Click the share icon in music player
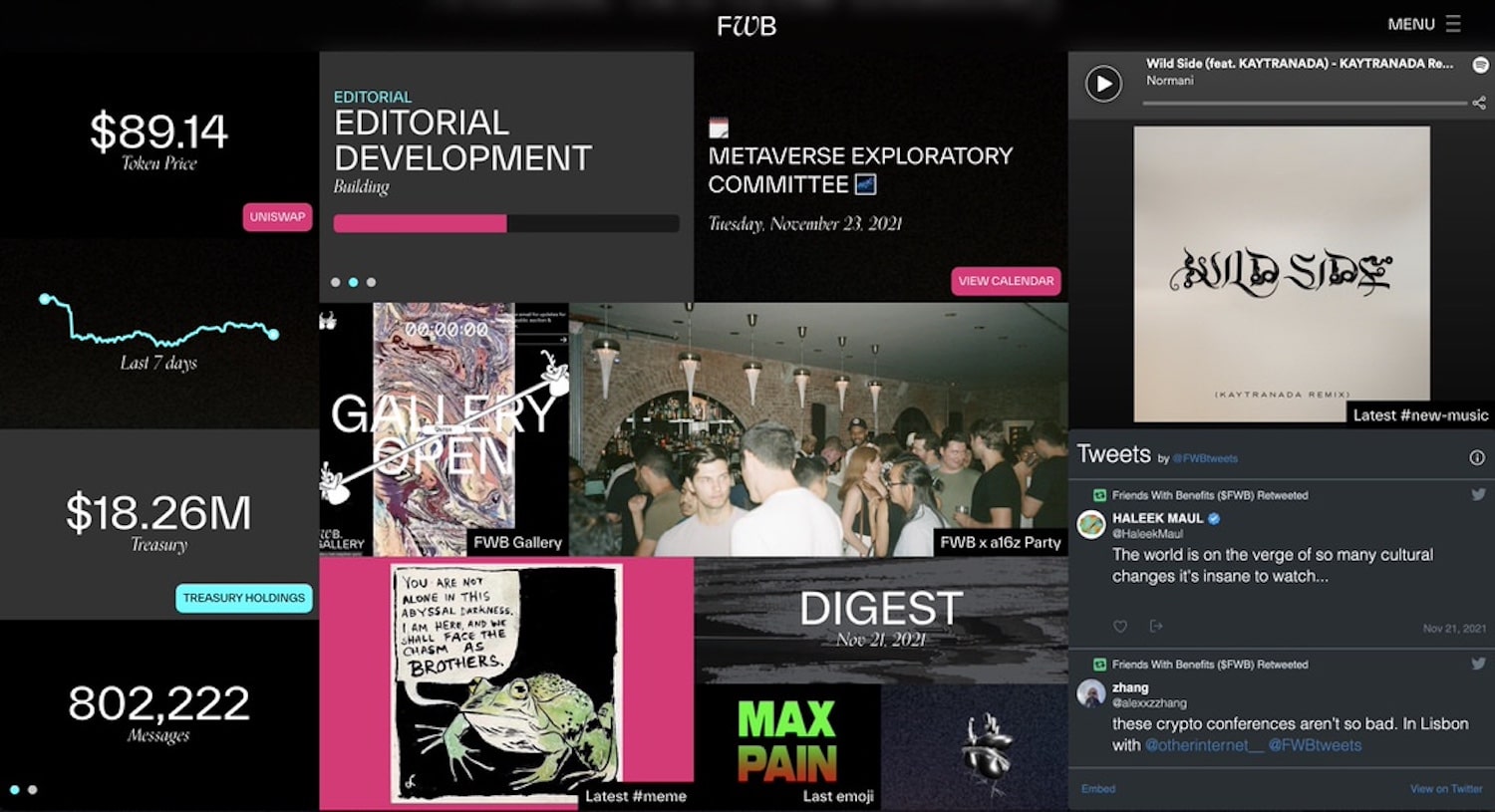Screen dimensions: 1495x812 click(x=1479, y=103)
